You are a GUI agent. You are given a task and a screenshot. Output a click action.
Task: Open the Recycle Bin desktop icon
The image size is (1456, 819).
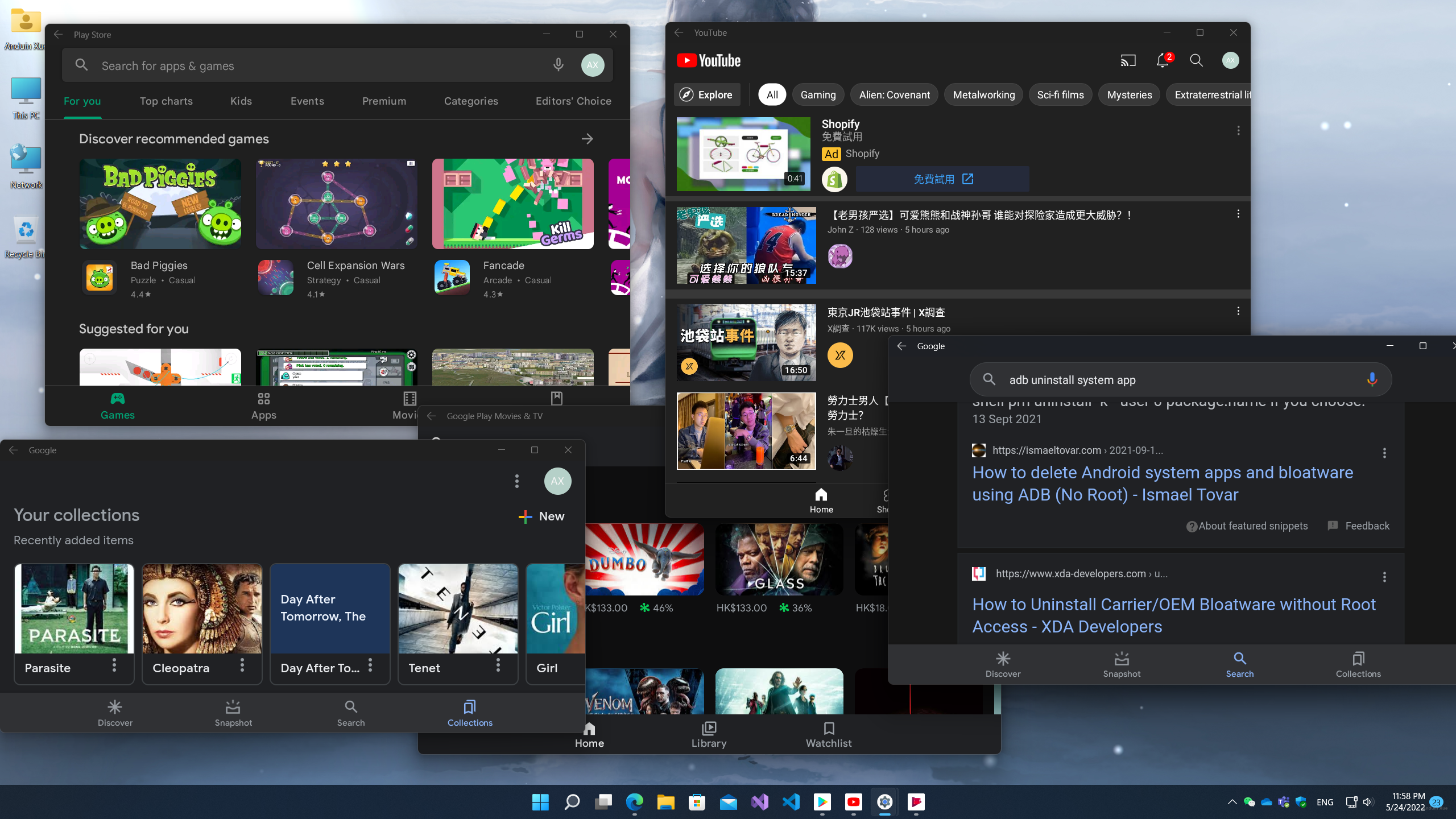coord(26,236)
